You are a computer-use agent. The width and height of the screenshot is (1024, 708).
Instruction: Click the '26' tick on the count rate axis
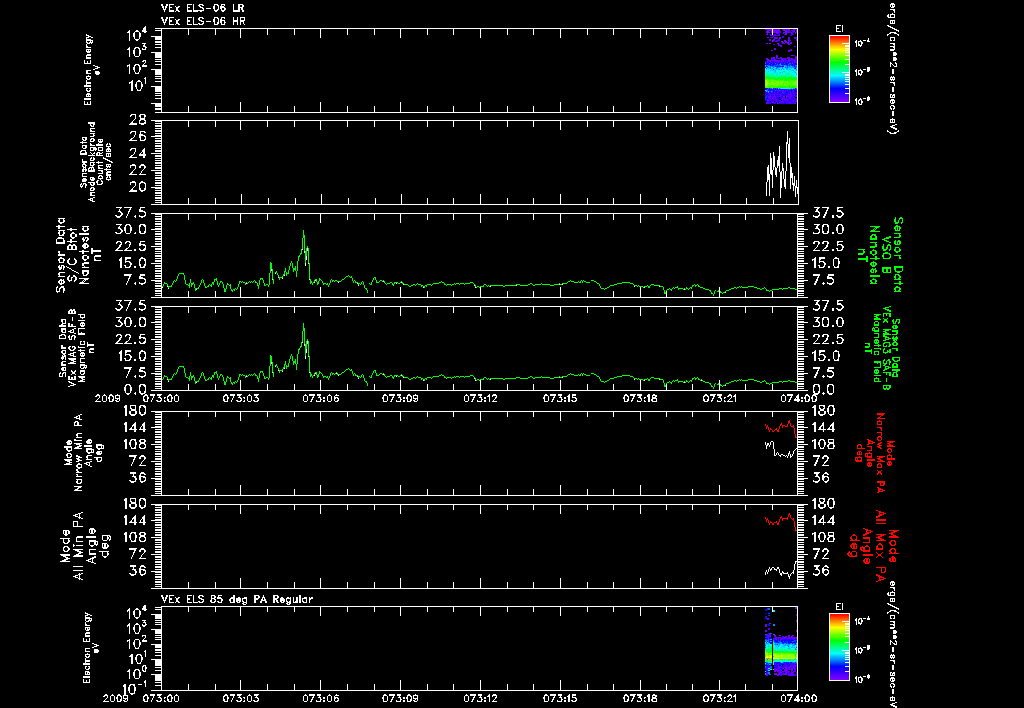coord(137,137)
